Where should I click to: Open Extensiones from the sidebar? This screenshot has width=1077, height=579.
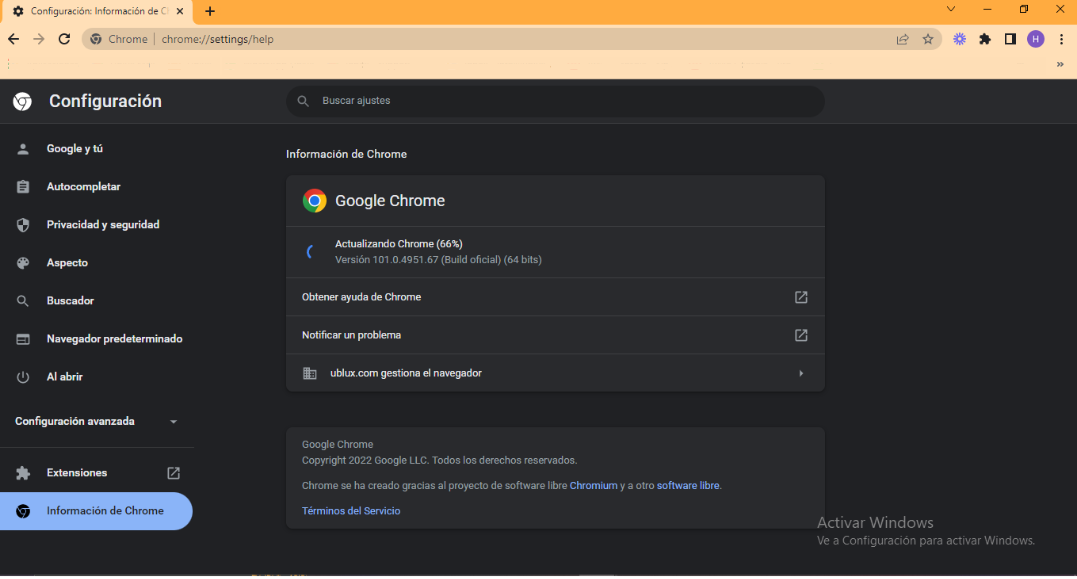(96, 473)
